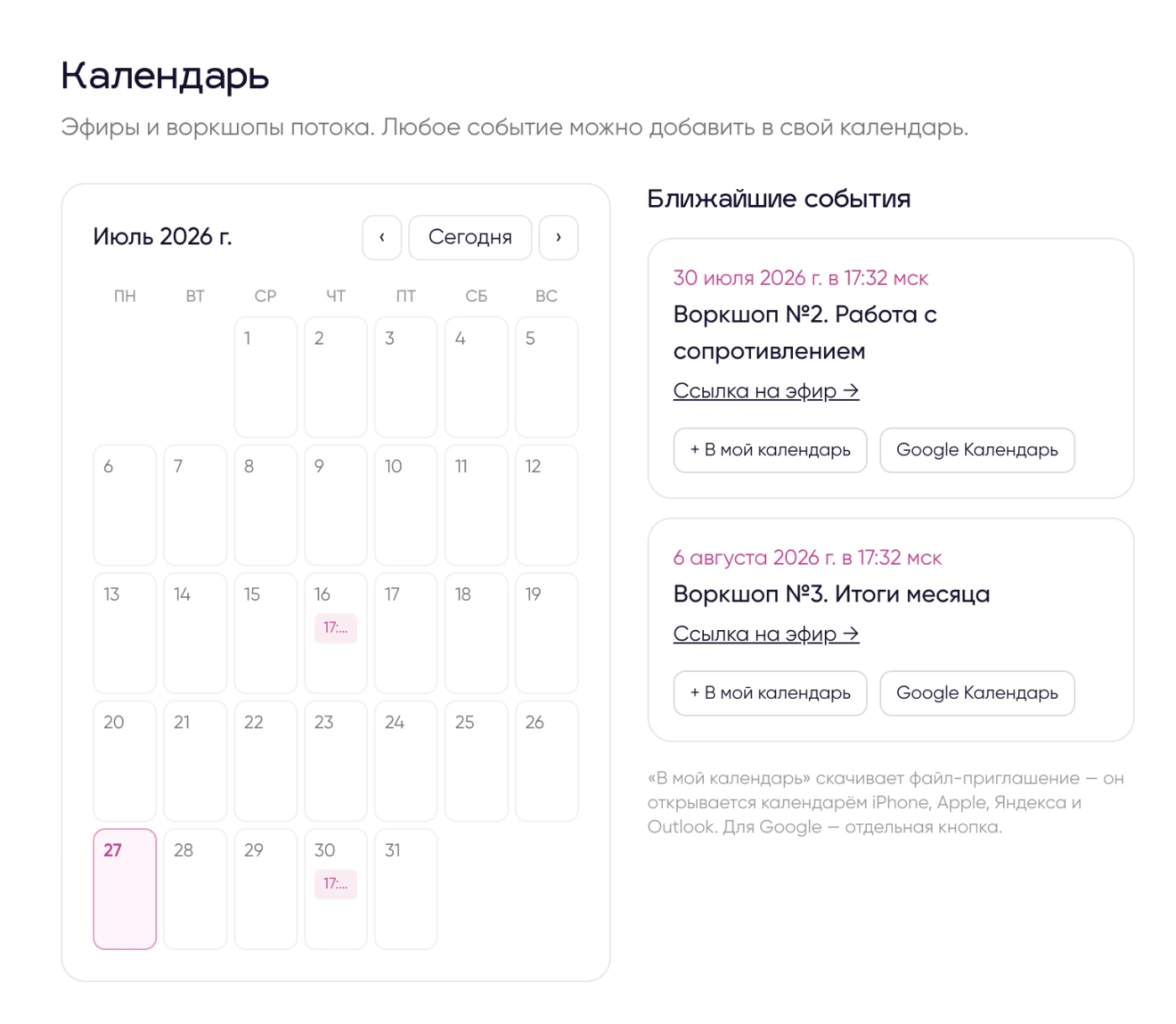Add Воркшоп №2 to Google Календарь

[978, 450]
